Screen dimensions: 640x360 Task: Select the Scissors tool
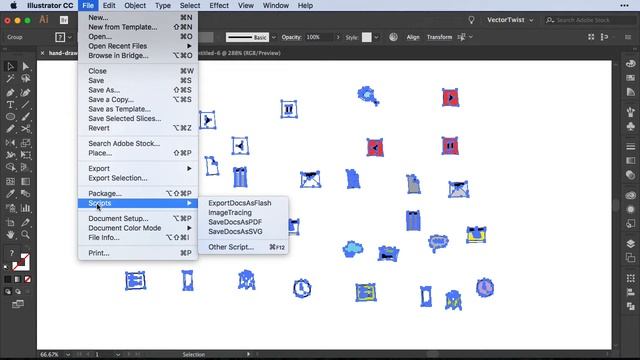point(25,129)
